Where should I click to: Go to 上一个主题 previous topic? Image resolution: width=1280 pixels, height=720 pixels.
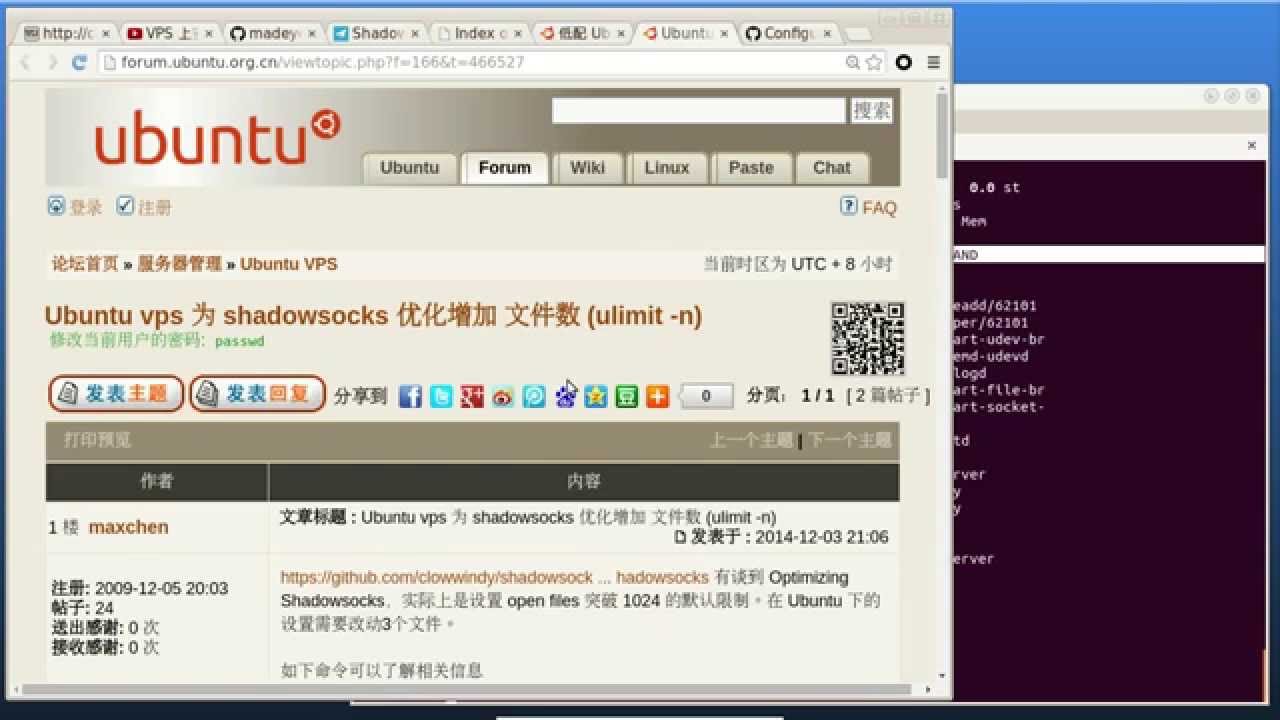pos(751,440)
